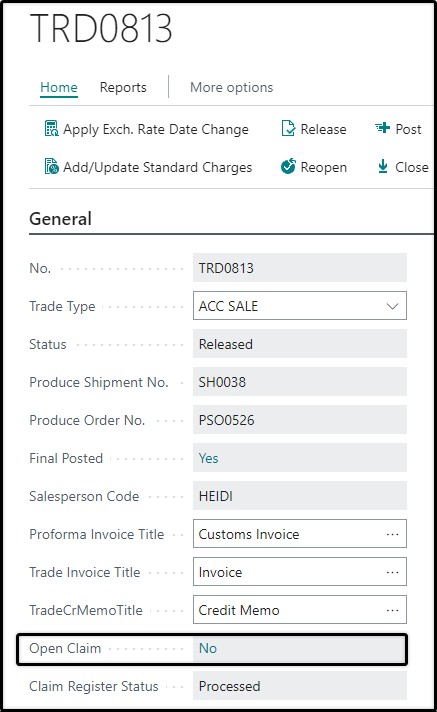Open Proforma Invoice Title lookup ellipsis
The width and height of the screenshot is (437, 712).
coord(392,534)
